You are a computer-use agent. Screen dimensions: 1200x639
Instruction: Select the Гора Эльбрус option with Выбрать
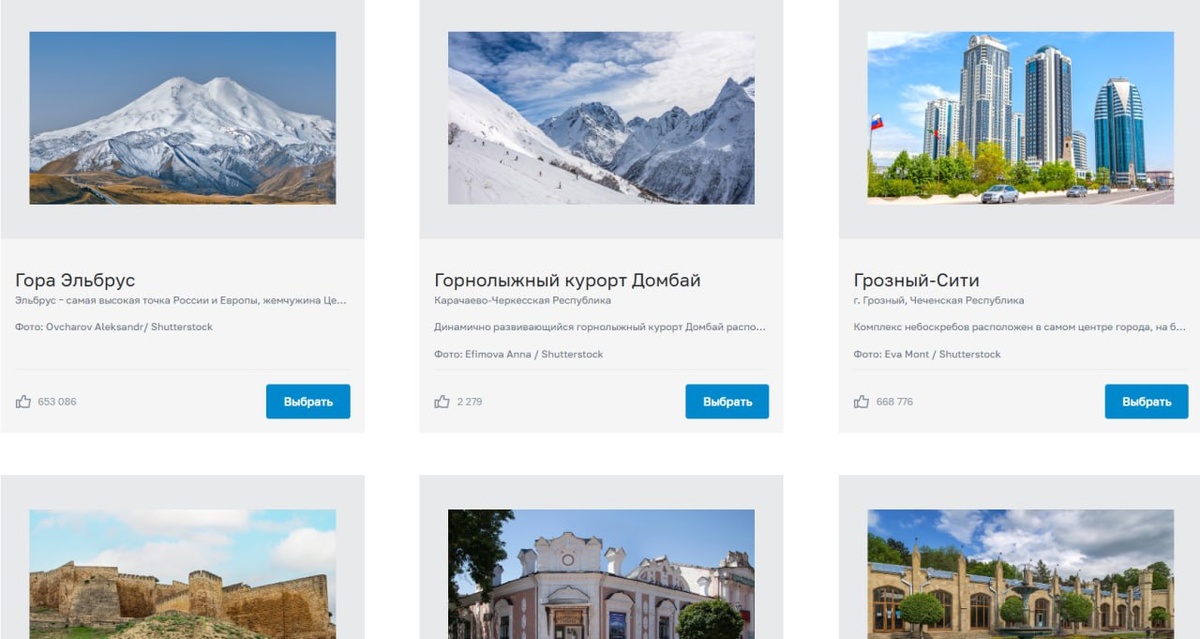[308, 401]
